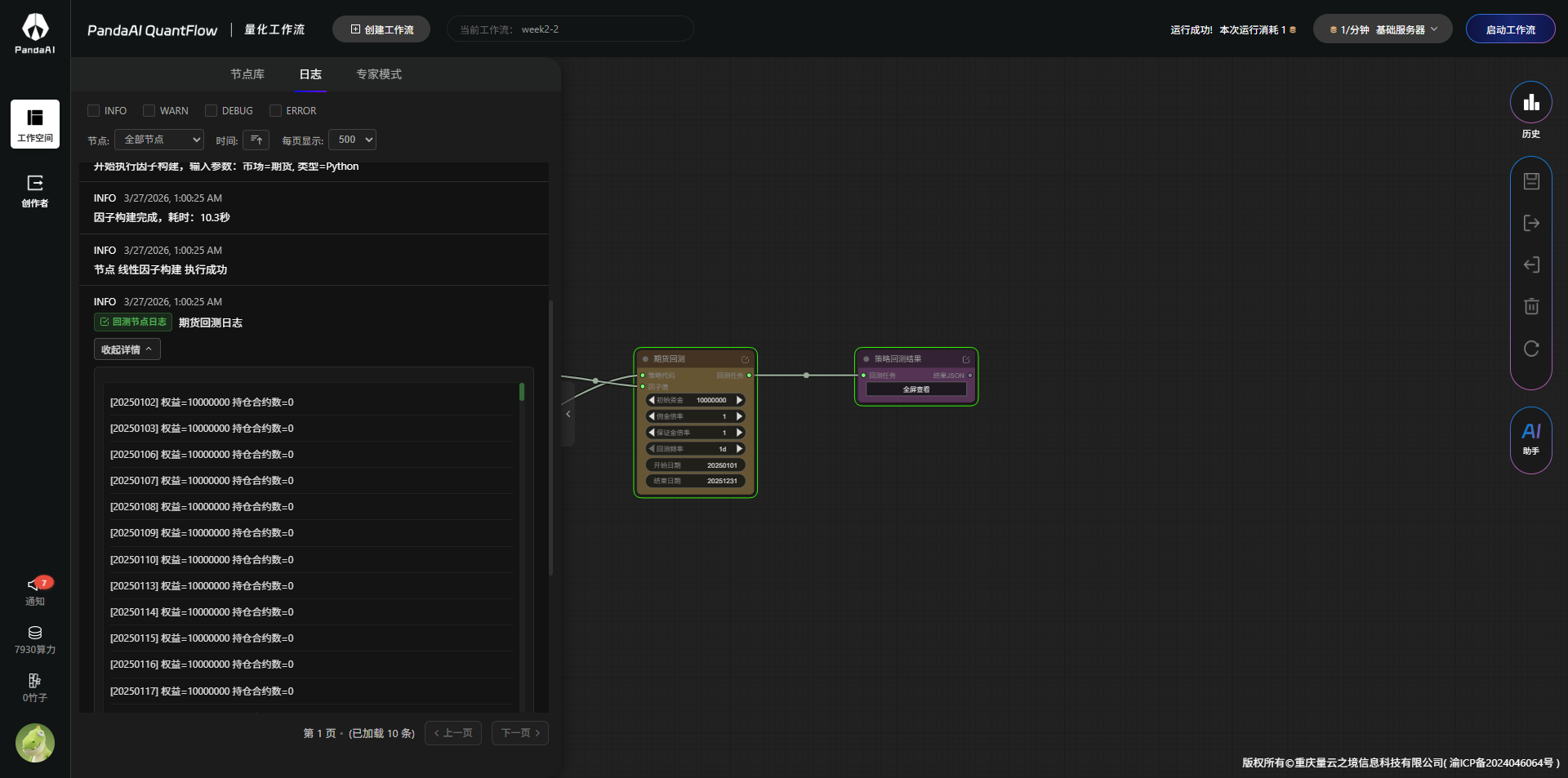Switch to the 专家模式 tab

378,74
